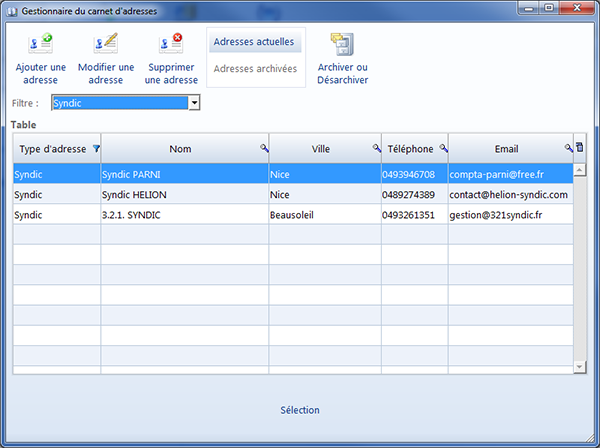Screen dimensions: 600x448
Task: Select Adresses actuelles view
Action: (x=254, y=43)
